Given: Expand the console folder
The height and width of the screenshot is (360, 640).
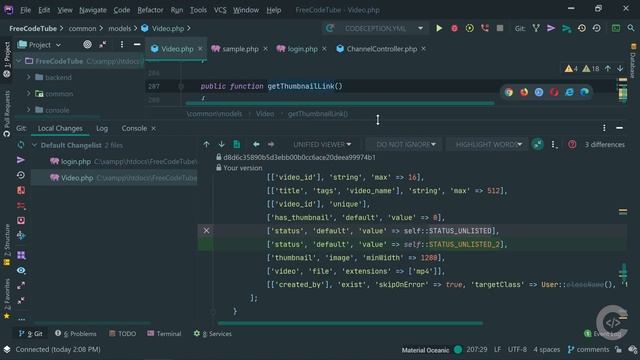Looking at the screenshot, I should [x=29, y=110].
